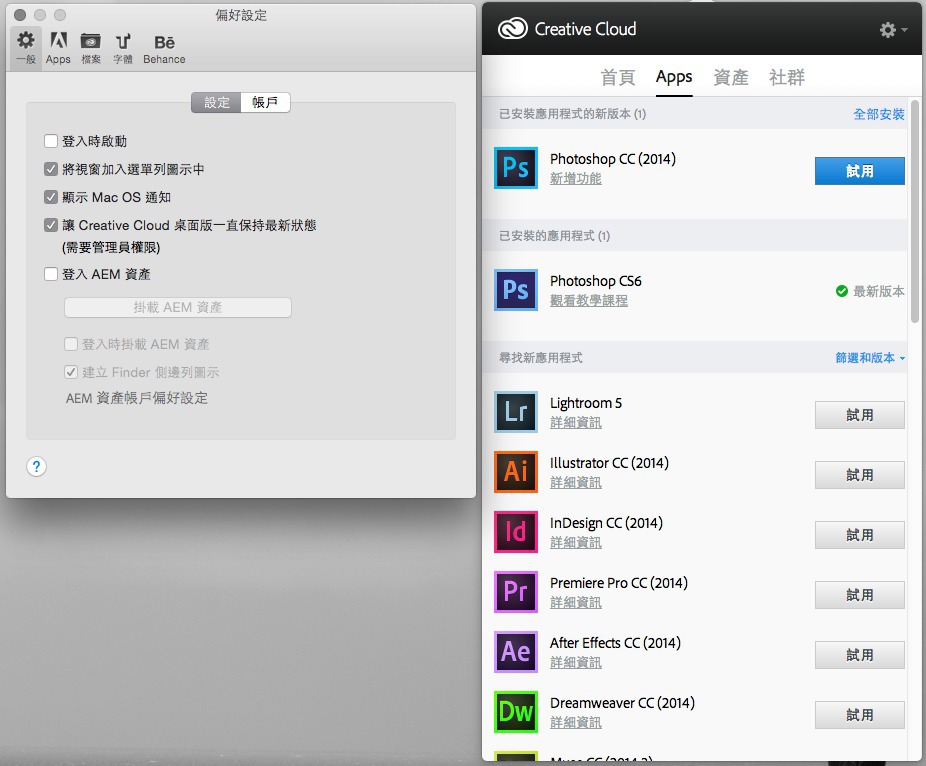Open the preferences help question mark
This screenshot has height=766, width=926.
36,467
